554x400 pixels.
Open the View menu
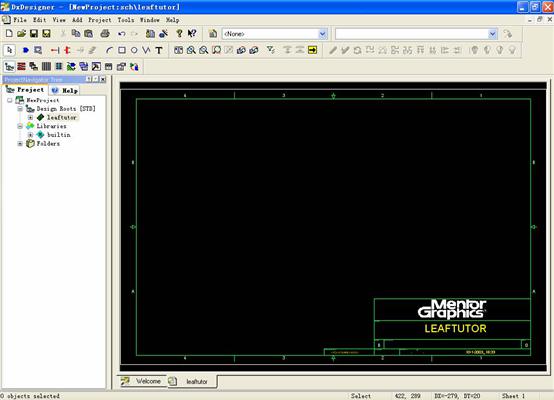point(59,20)
